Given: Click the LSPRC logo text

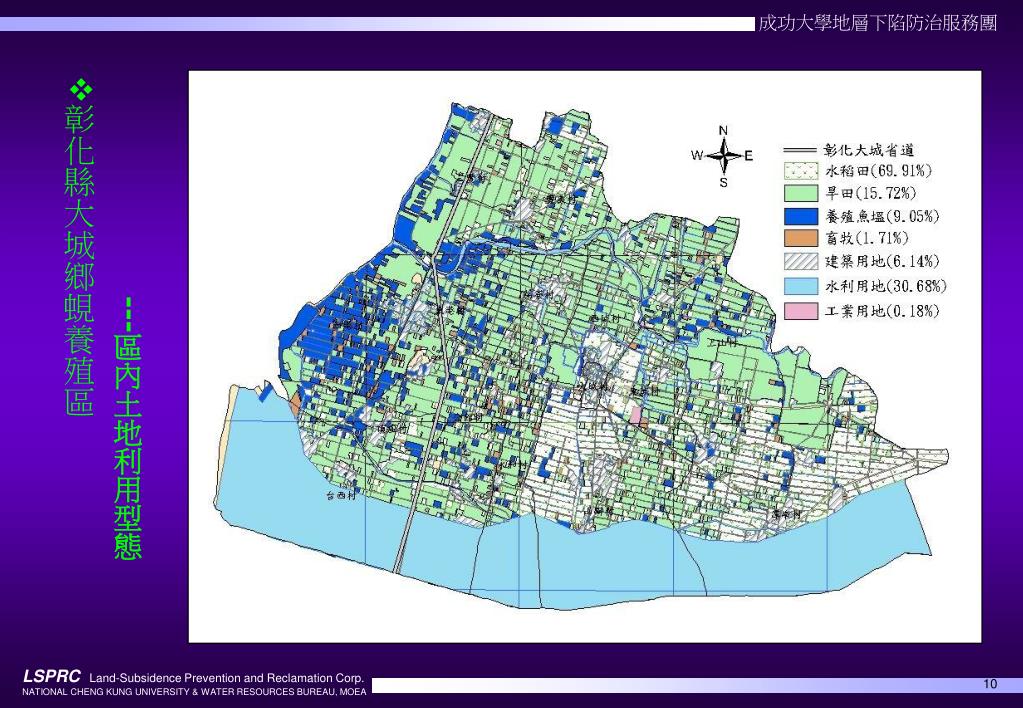Looking at the screenshot, I should pyautogui.click(x=52, y=676).
